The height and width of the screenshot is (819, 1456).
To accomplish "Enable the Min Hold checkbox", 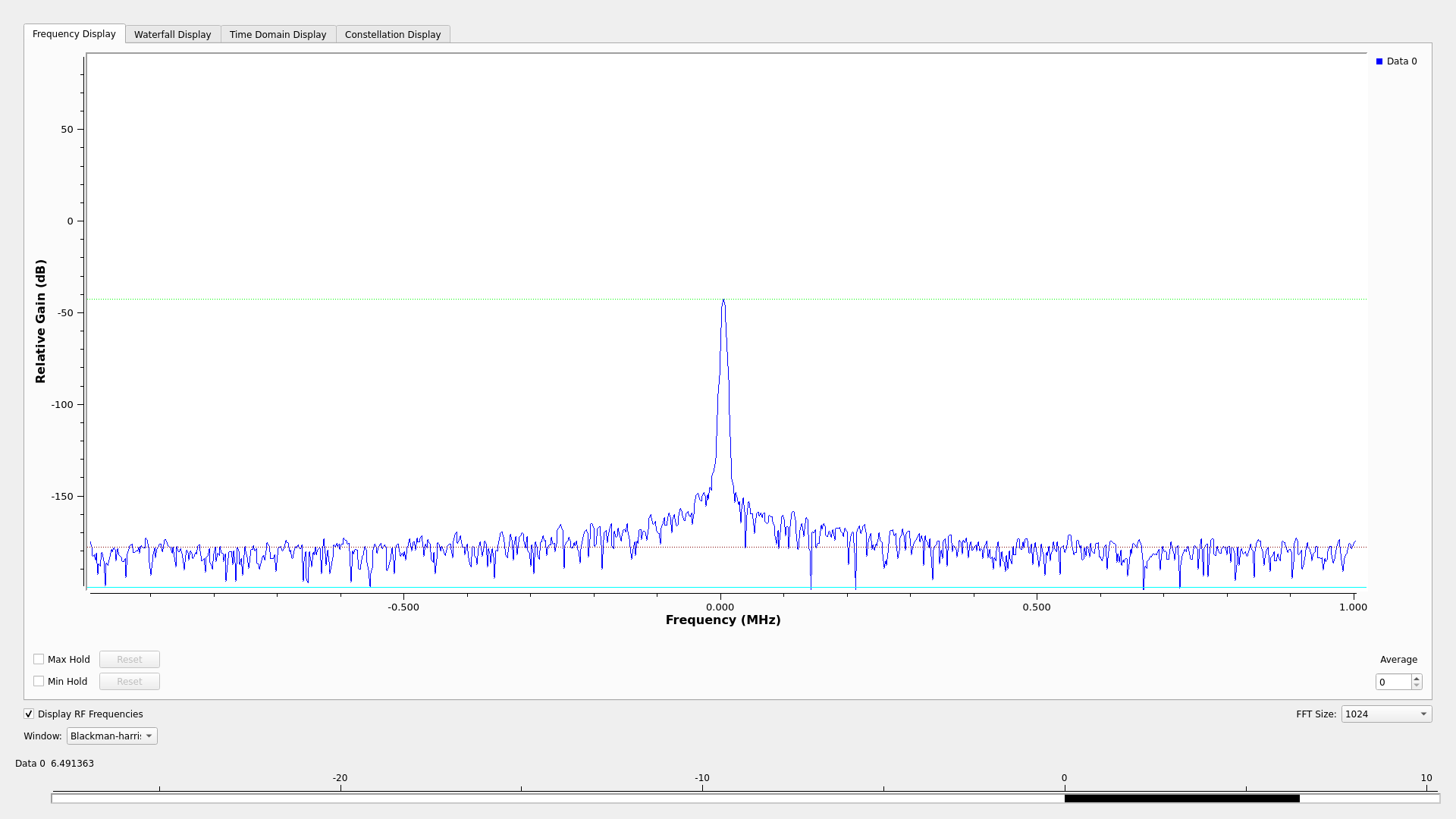I will click(39, 681).
